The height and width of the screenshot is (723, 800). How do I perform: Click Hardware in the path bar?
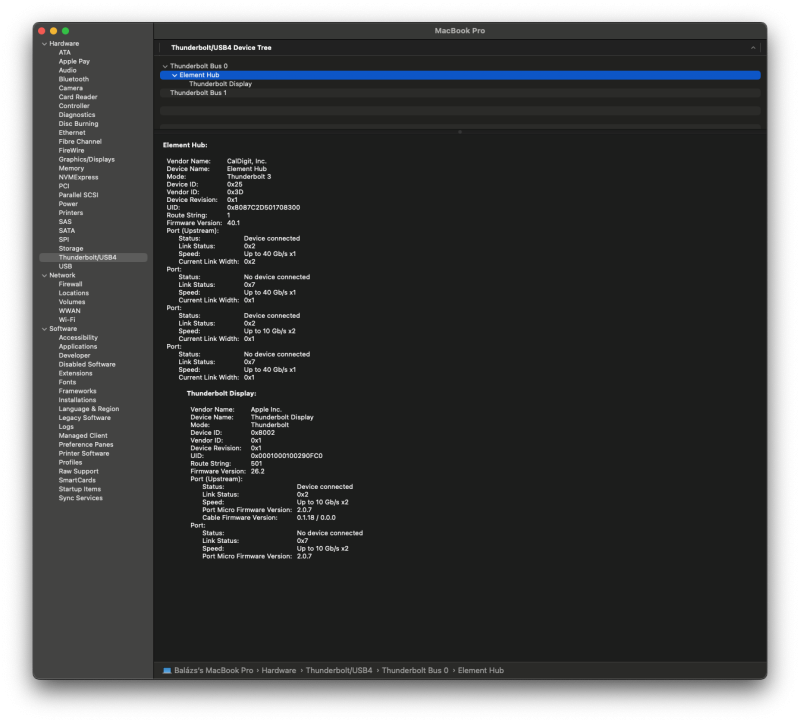279,670
